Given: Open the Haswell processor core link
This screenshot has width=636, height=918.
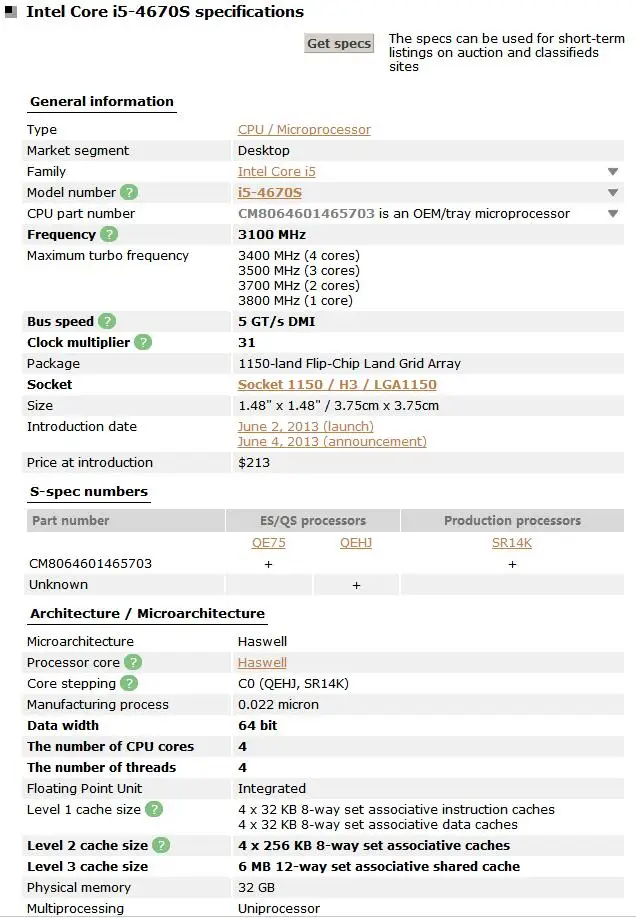Looking at the screenshot, I should pos(262,663).
